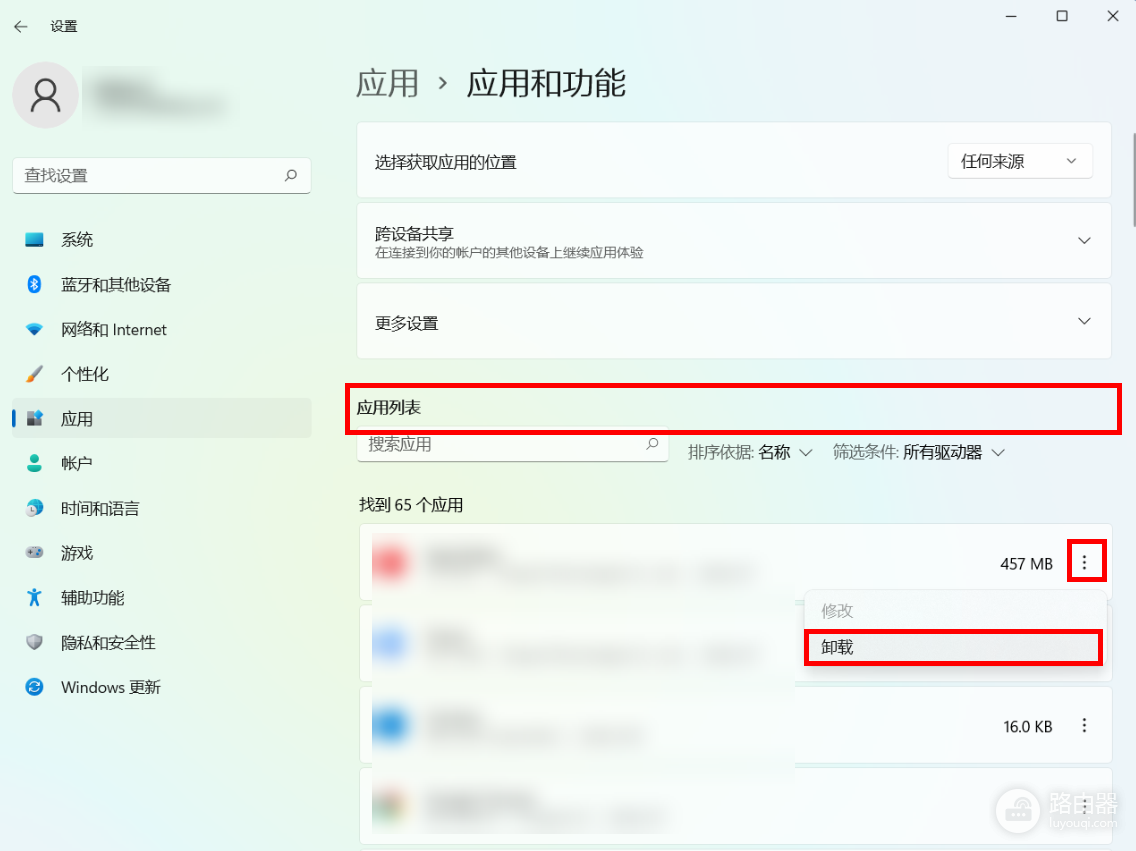This screenshot has width=1136, height=851.
Task: Open 网络和 Internet settings
Action: (162, 330)
